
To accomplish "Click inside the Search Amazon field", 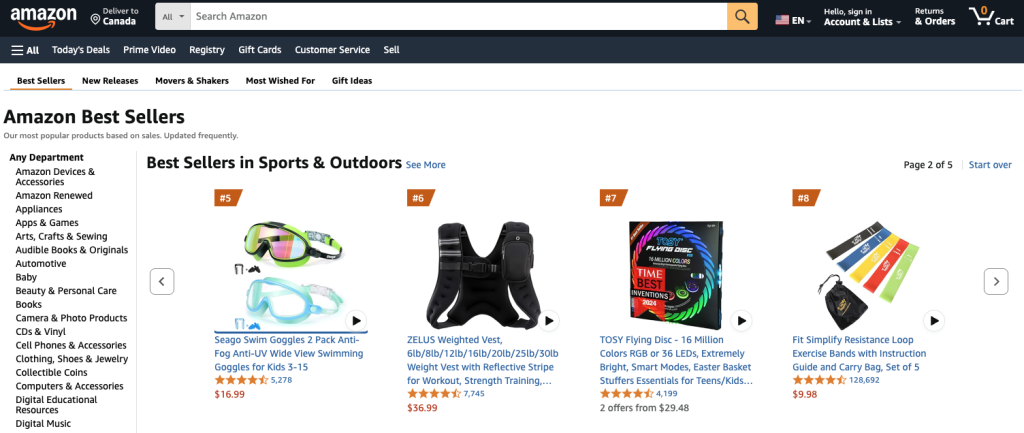I will coord(458,16).
